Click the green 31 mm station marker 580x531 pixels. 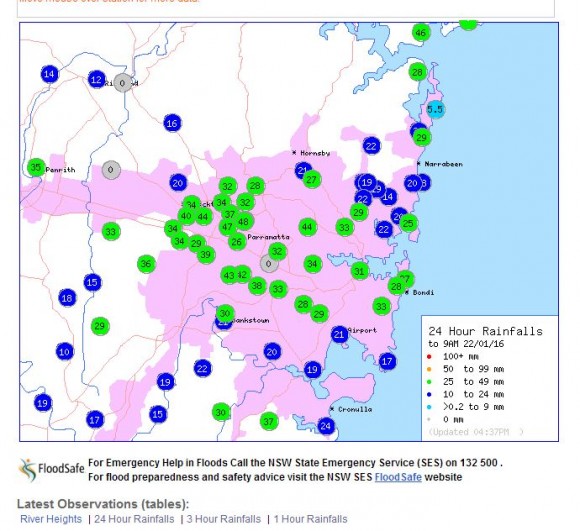point(360,271)
